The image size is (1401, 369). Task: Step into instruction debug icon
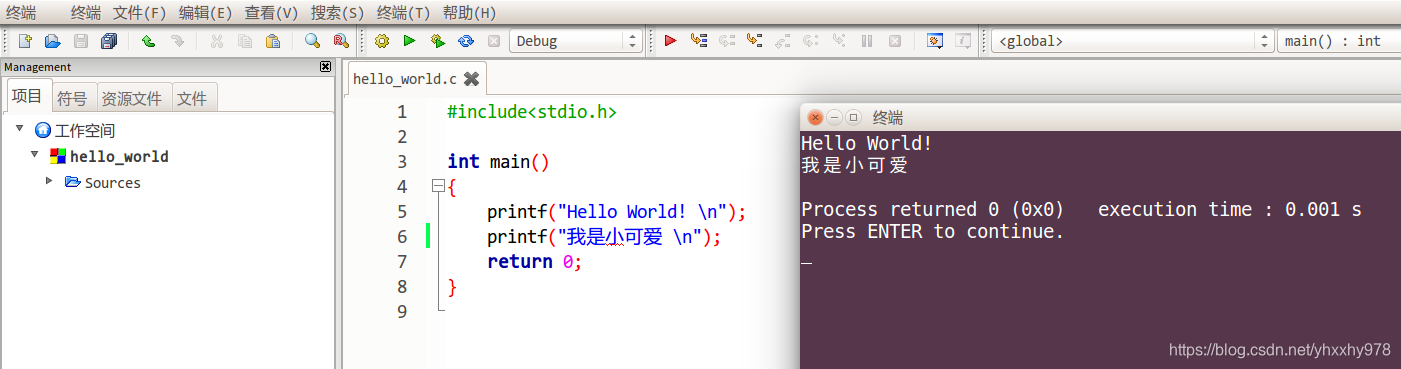(x=839, y=41)
